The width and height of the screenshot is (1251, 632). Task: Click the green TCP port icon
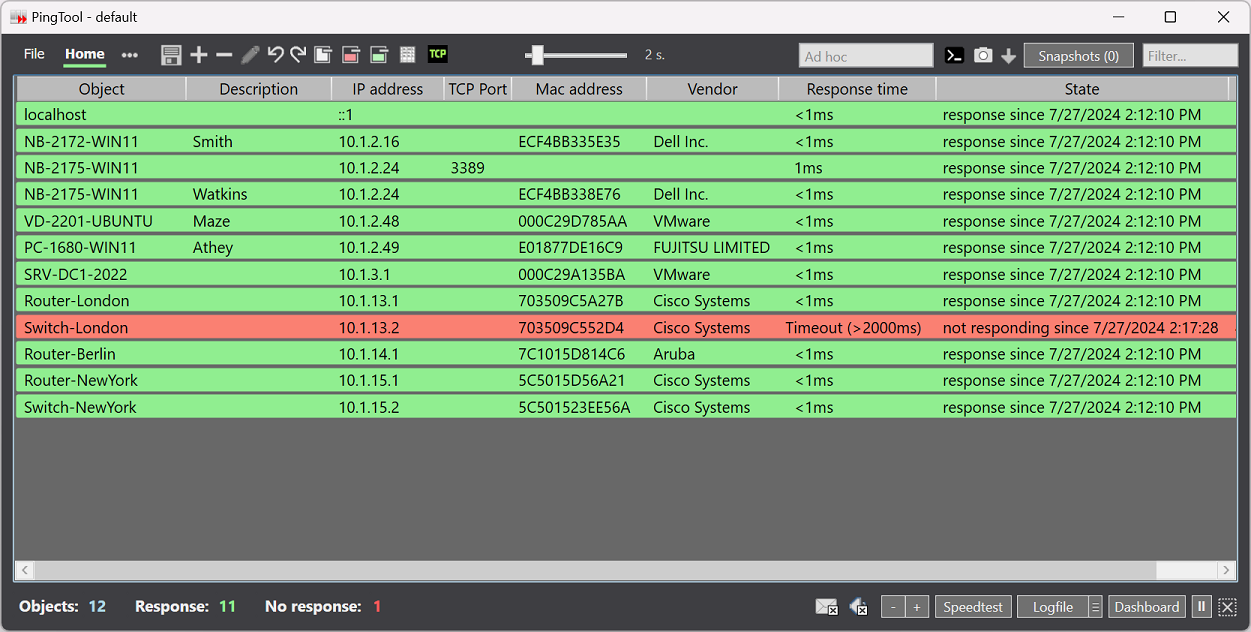[x=437, y=54]
